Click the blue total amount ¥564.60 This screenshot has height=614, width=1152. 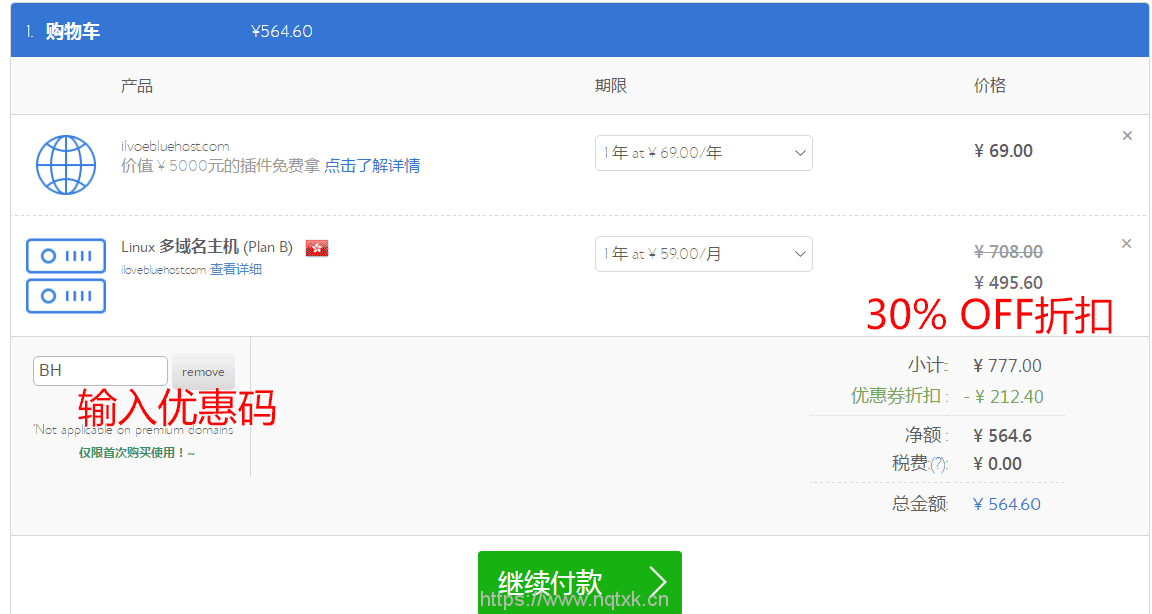coord(1006,504)
